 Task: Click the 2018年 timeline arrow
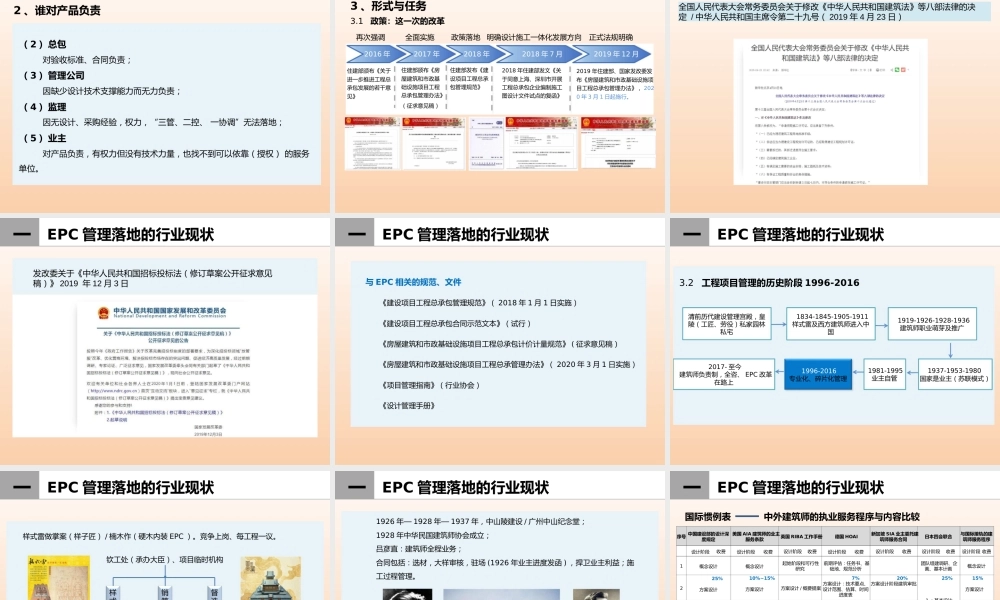tap(471, 54)
